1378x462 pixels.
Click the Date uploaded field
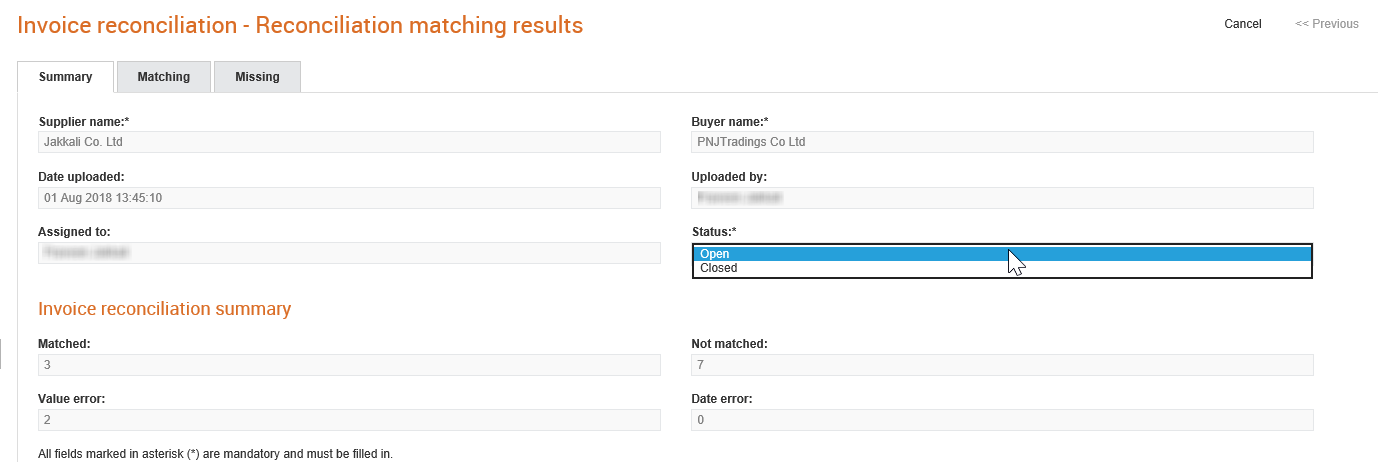click(x=349, y=198)
